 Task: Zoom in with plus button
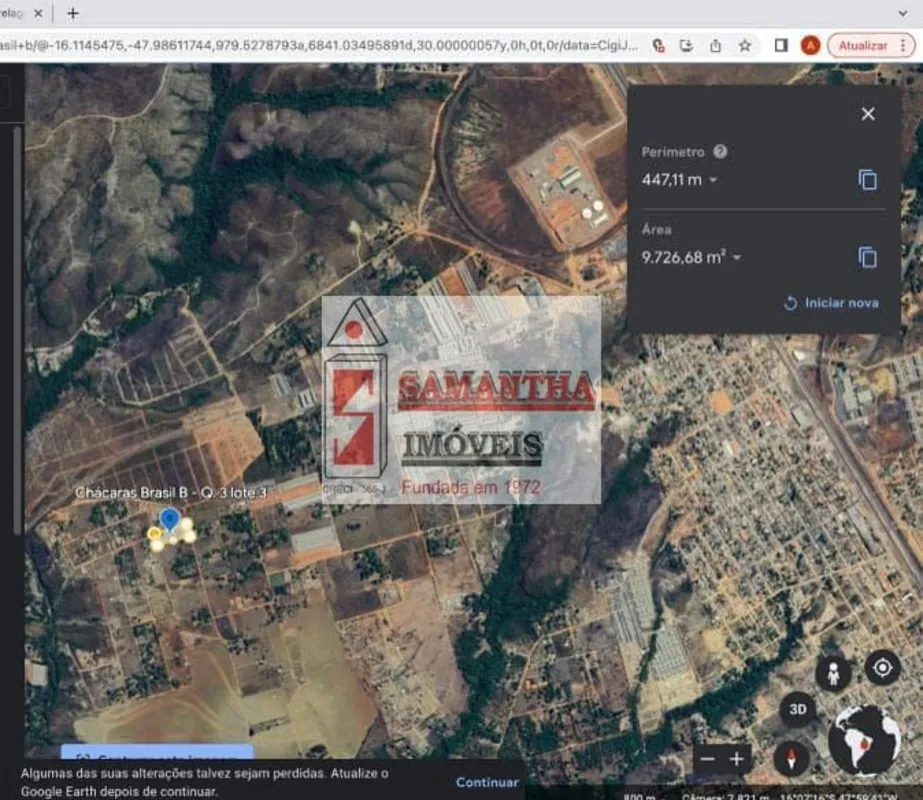[737, 759]
